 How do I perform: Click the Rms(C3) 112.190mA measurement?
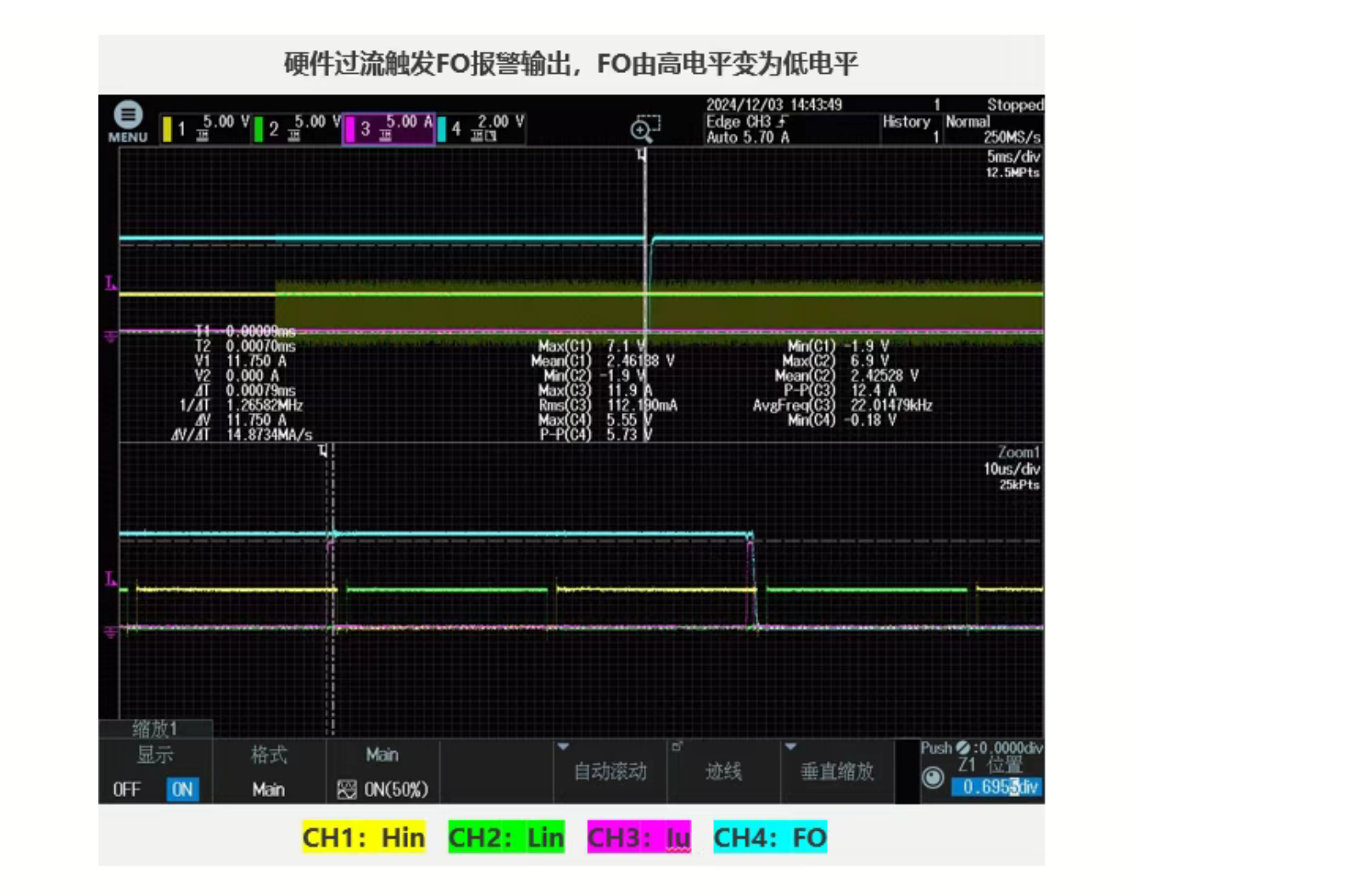point(608,405)
